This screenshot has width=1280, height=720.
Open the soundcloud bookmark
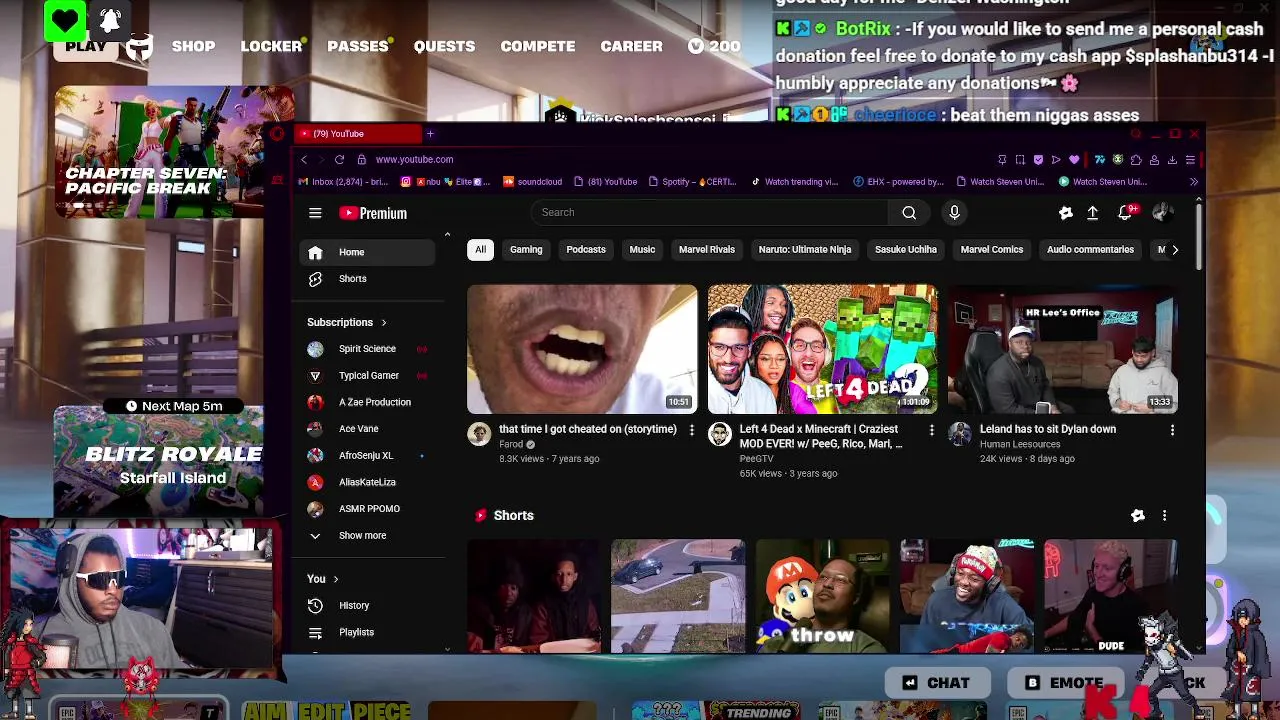tap(532, 182)
